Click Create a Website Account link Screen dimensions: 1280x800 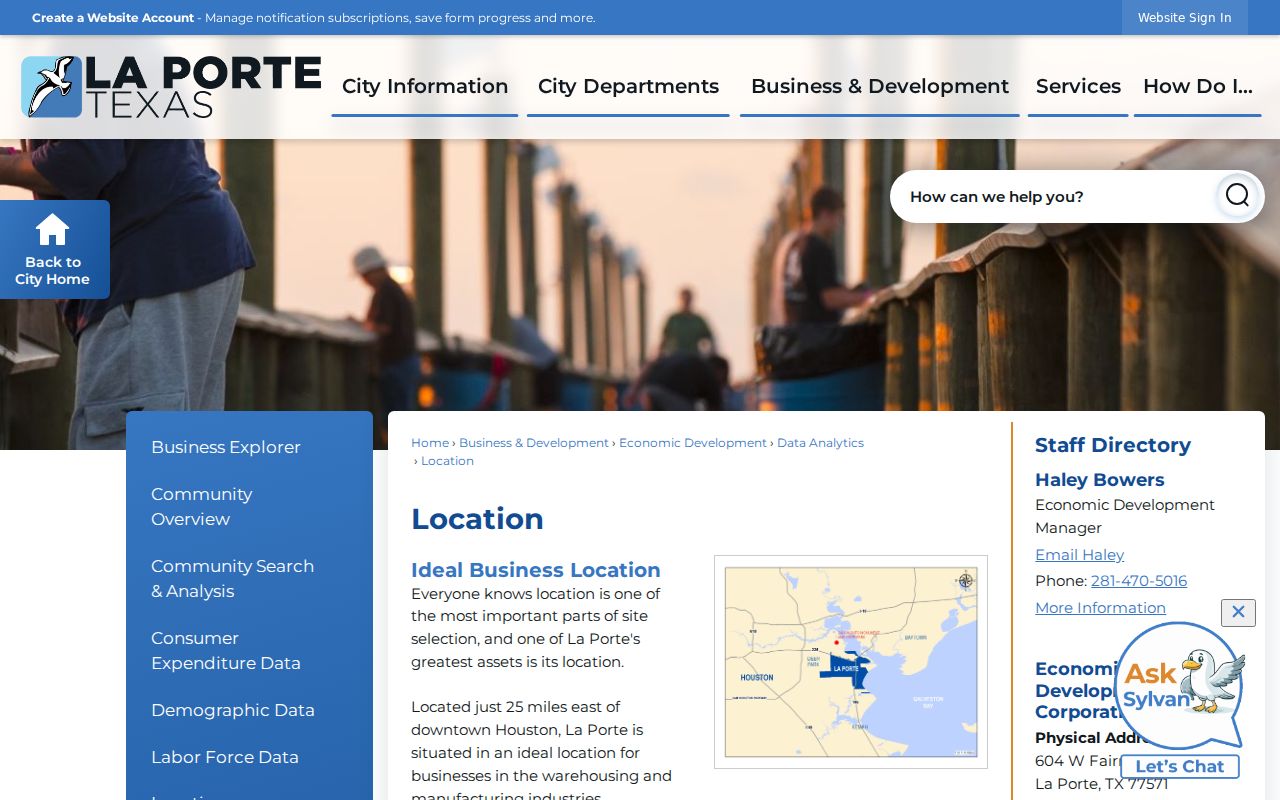[113, 18]
